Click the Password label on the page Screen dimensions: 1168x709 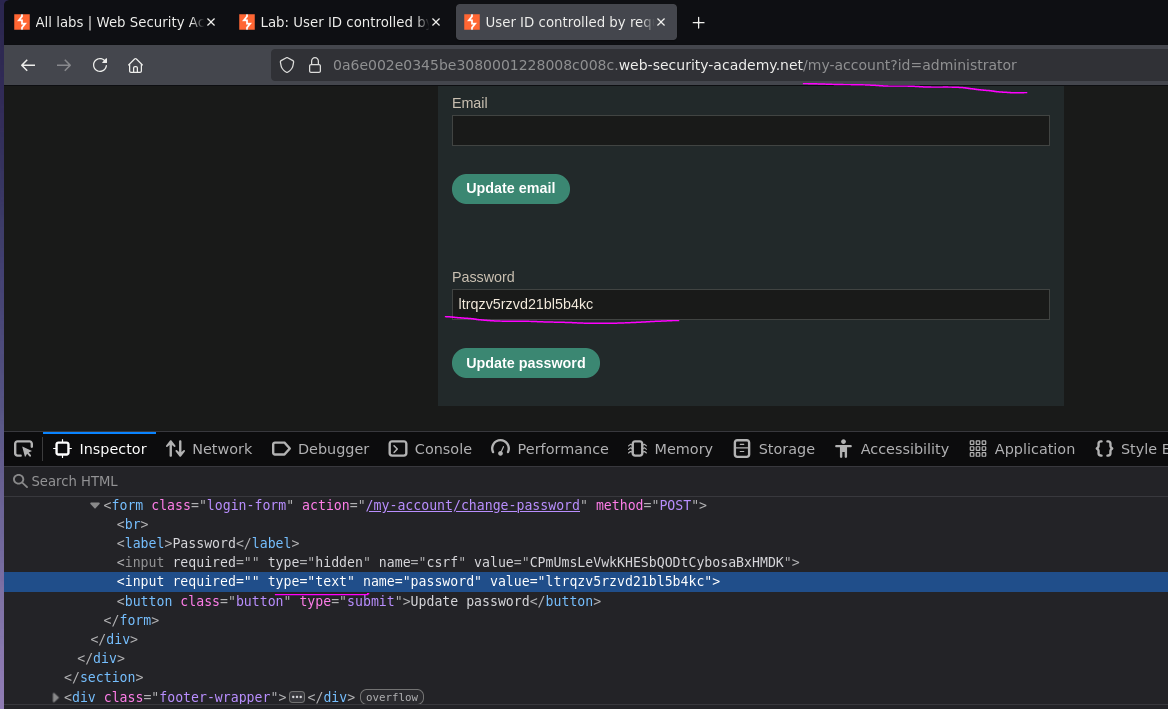point(483,277)
